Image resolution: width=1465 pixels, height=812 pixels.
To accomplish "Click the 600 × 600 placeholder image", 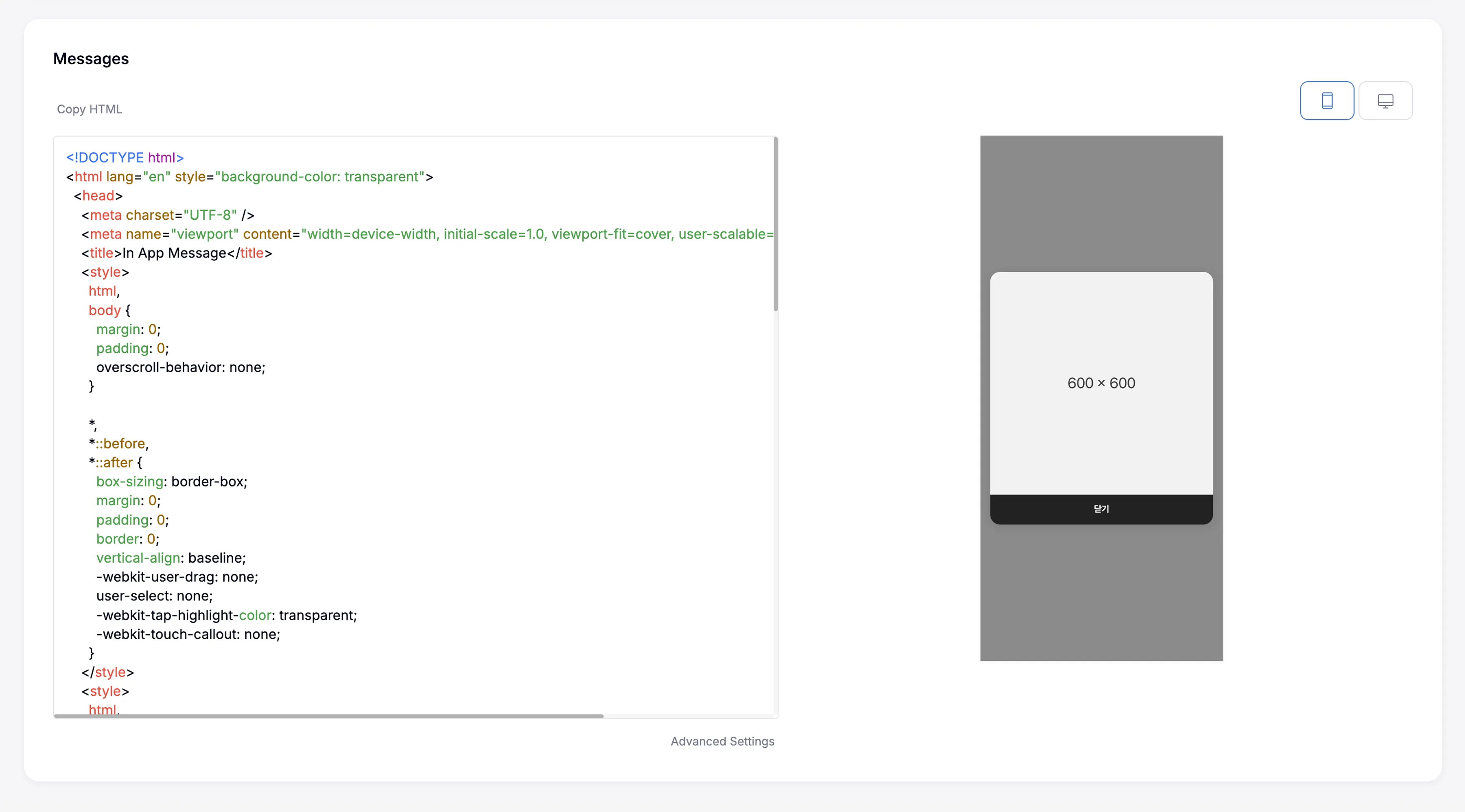I will coord(1101,383).
